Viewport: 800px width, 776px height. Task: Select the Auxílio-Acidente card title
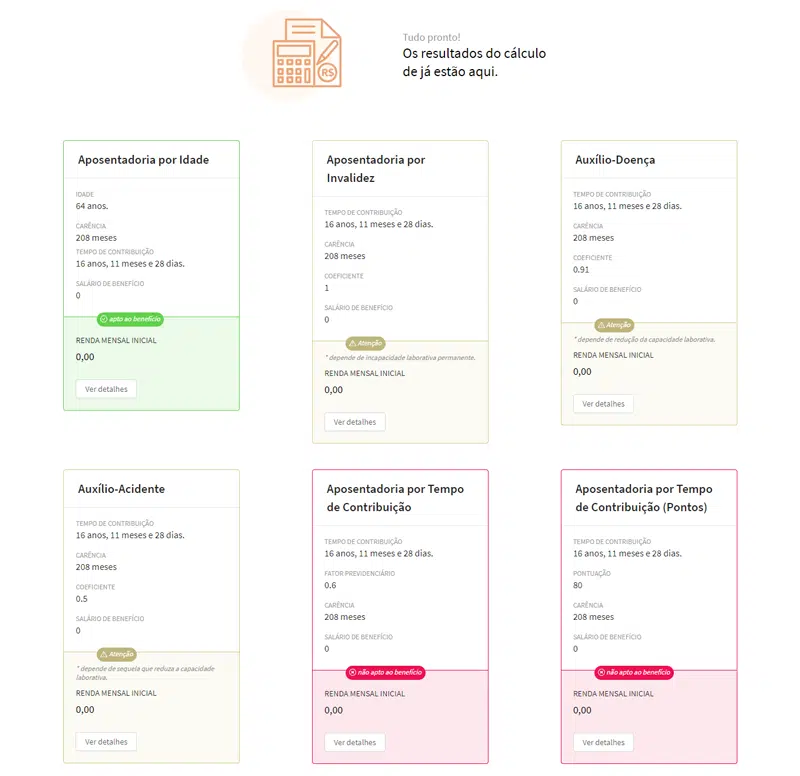121,489
